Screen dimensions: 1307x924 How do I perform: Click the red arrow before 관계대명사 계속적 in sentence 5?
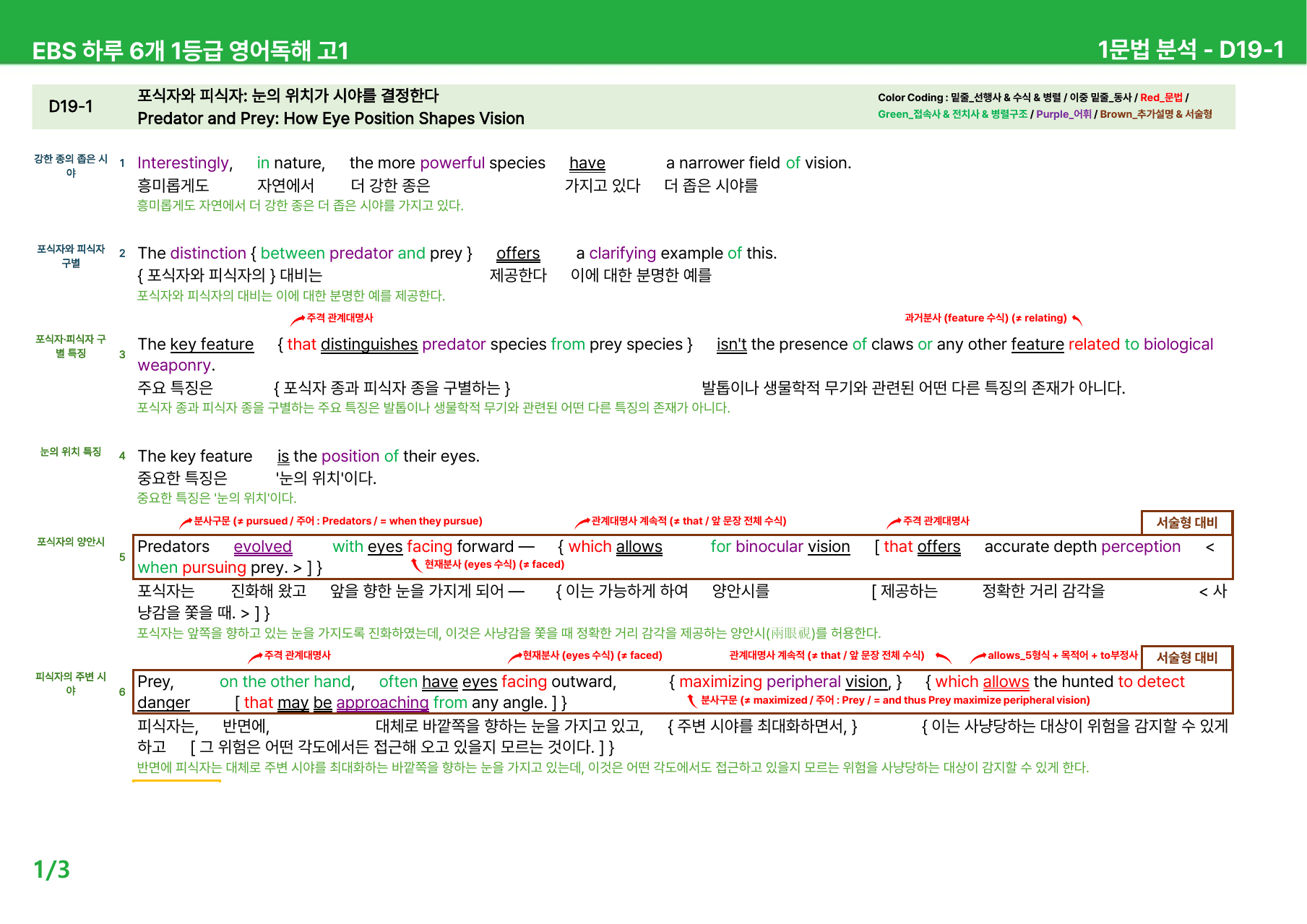point(582,522)
